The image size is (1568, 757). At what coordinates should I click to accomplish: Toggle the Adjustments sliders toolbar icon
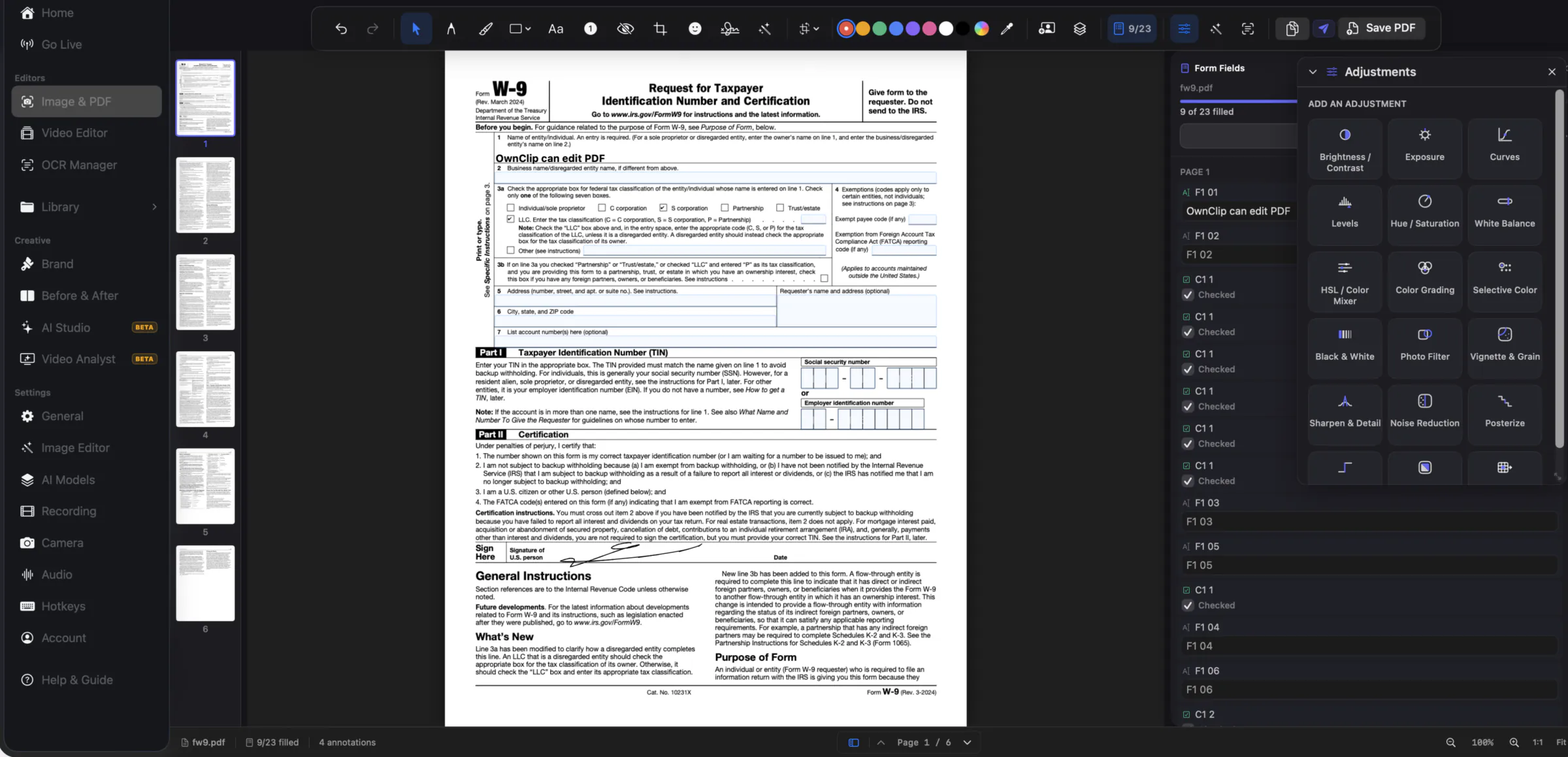click(x=1184, y=29)
